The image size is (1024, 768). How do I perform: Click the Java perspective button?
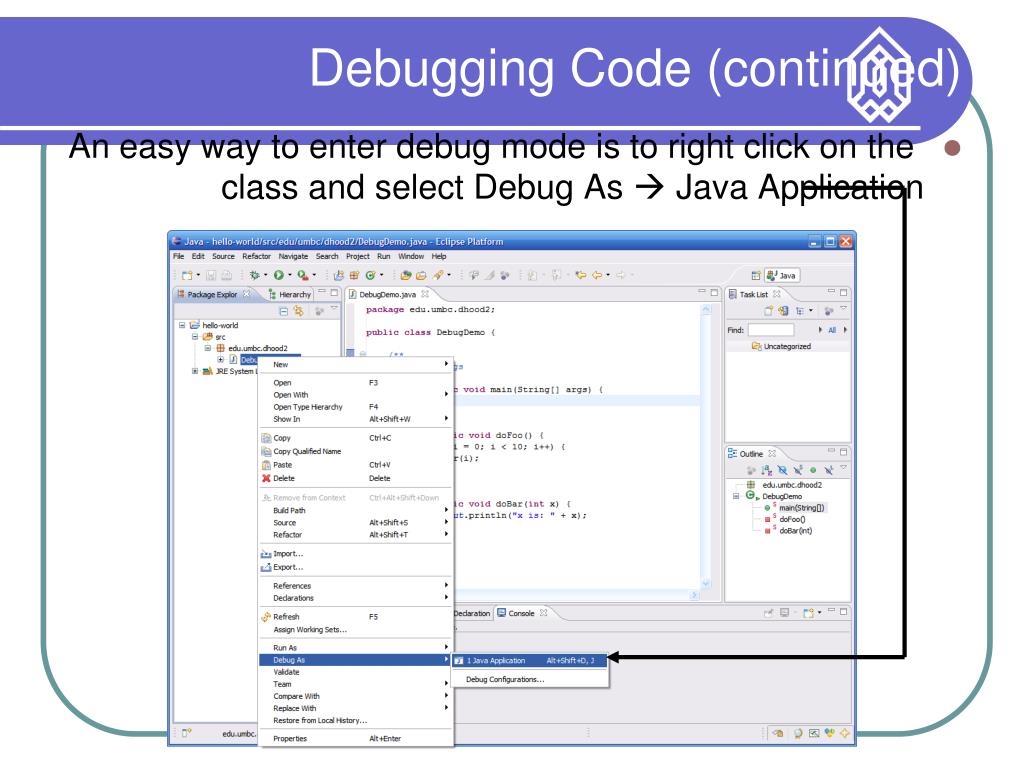[x=782, y=276]
